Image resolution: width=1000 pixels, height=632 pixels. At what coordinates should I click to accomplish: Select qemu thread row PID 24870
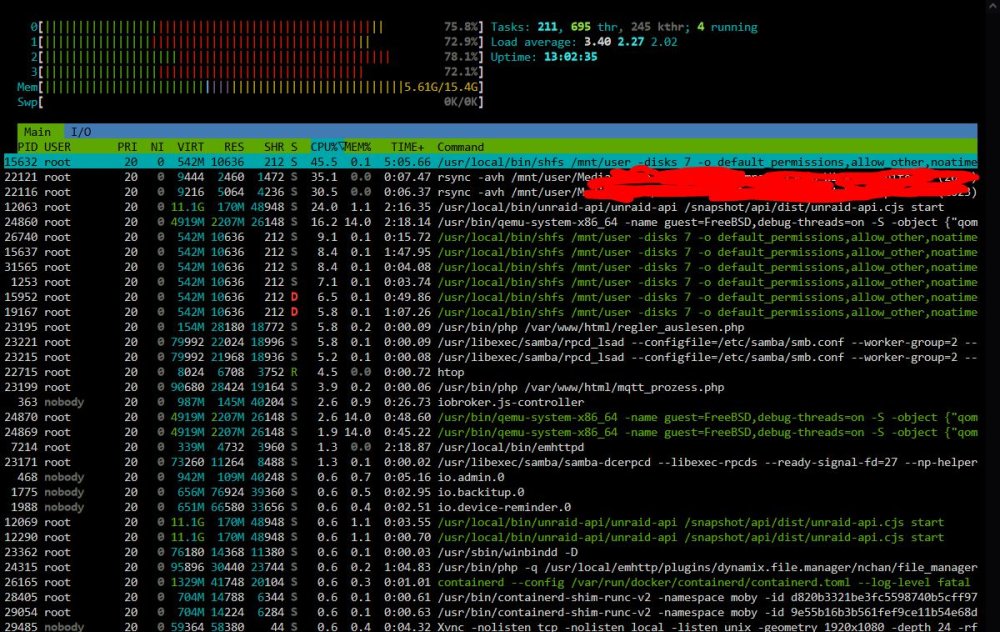[x=490, y=416]
